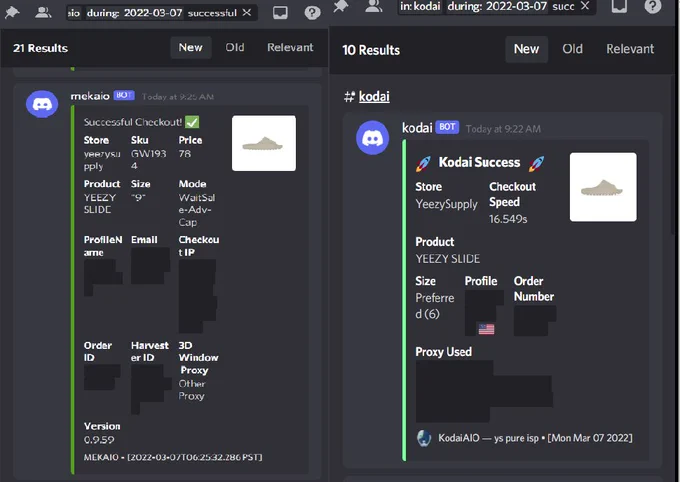Click the '0.9.59' version value

pyautogui.click(x=99, y=440)
